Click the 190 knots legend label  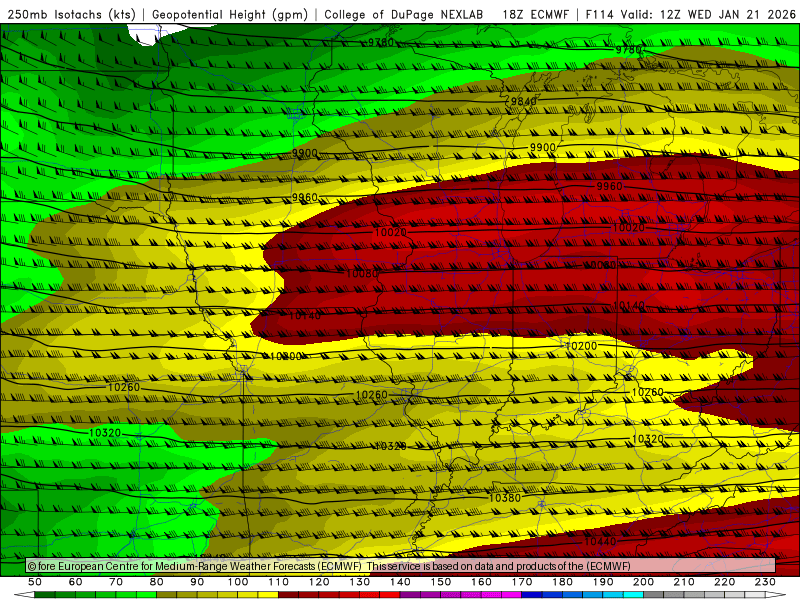(603, 582)
